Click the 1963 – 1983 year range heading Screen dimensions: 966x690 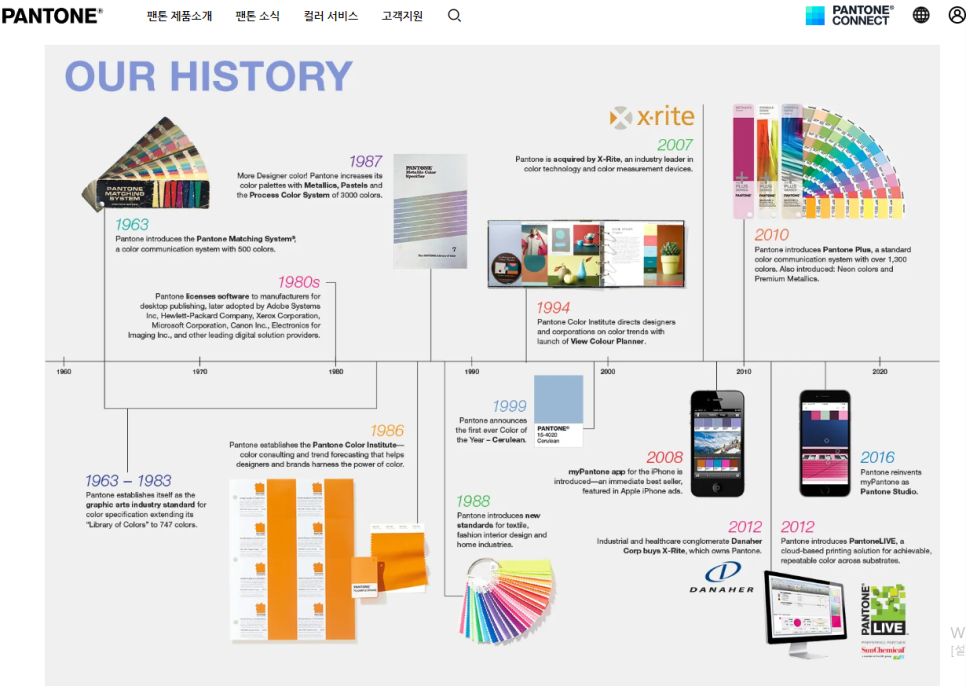[x=128, y=481]
